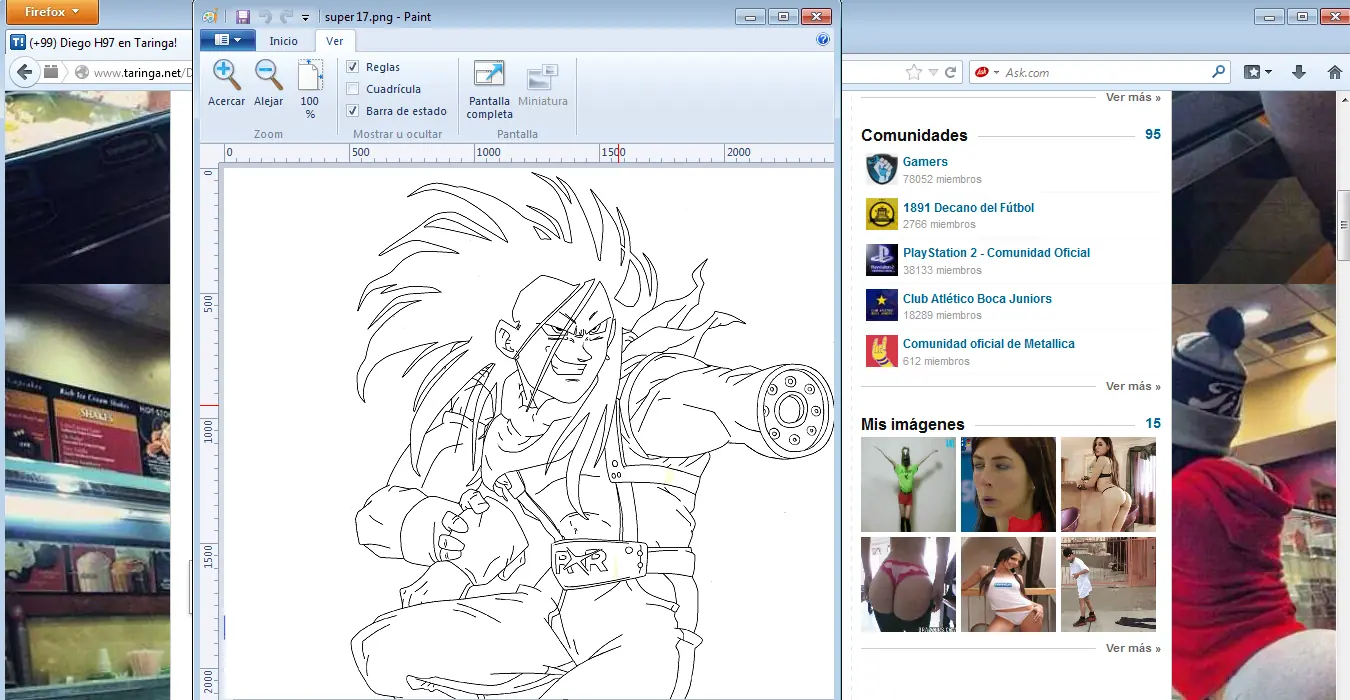
Task: Click the '78052 miembros' text
Action: [942, 179]
